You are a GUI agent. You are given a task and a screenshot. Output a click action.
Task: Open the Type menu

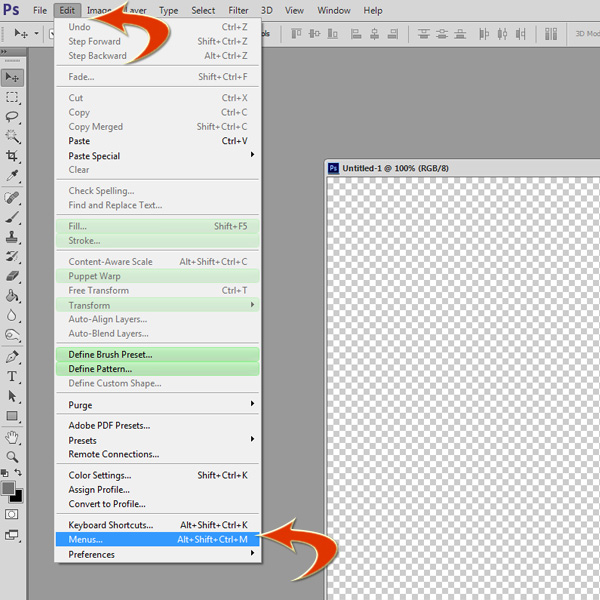[169, 10]
